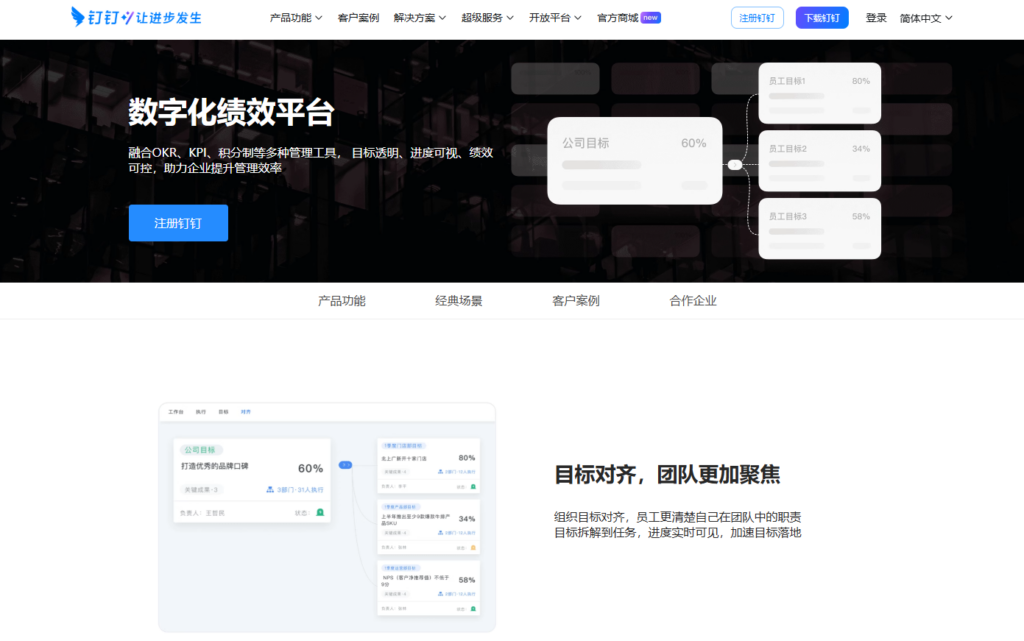
Task: Click the org-chart icon beside 3部门·31人执行
Action: [268, 491]
